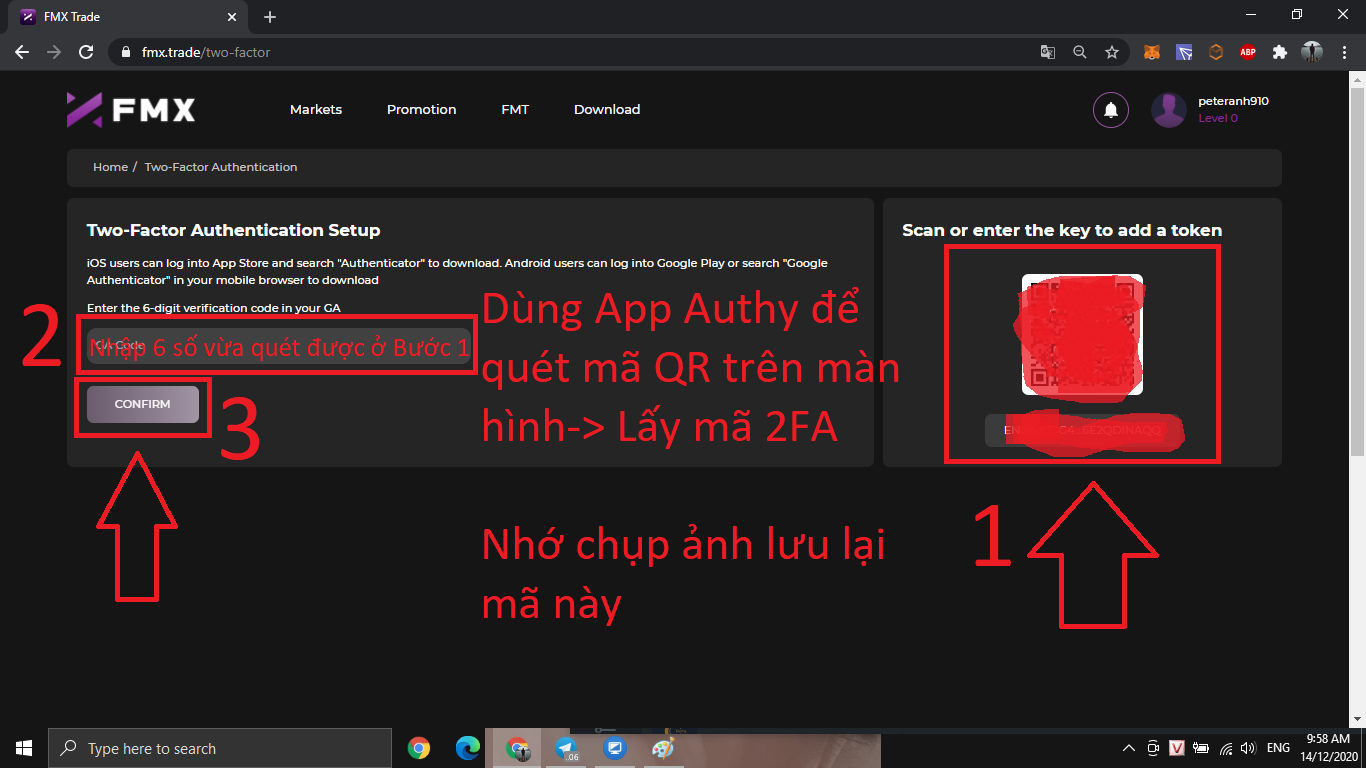Click the Two-Factor Authentication breadcrumb
This screenshot has width=1366, height=768.
click(x=221, y=167)
